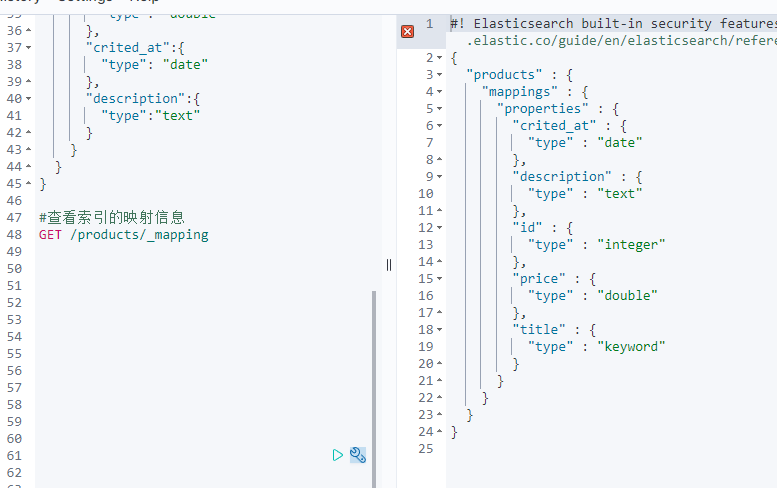Click the editor vertical scrollbar thumb

pos(374,389)
